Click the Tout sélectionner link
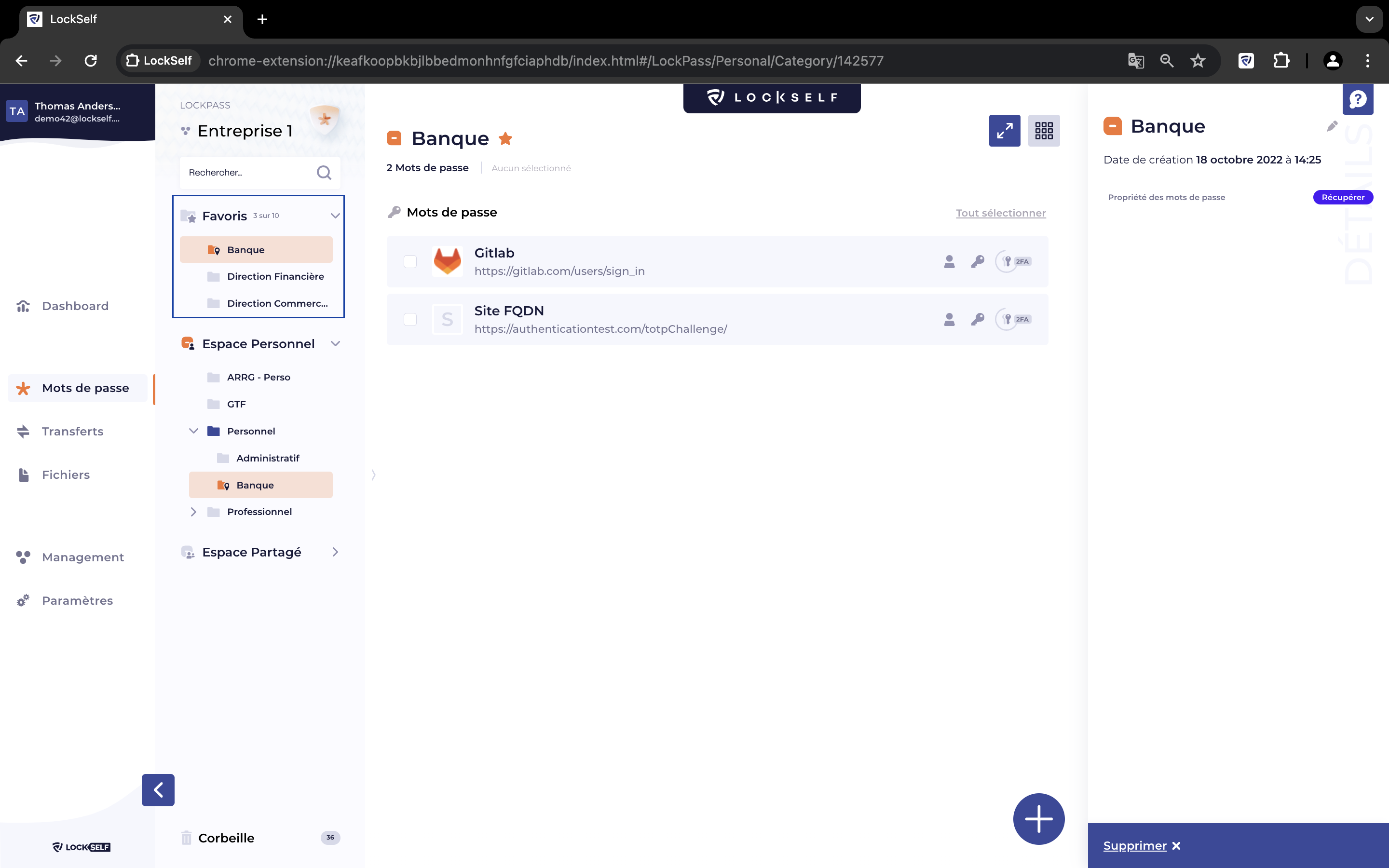Image resolution: width=1389 pixels, height=868 pixels. pos(1000,213)
